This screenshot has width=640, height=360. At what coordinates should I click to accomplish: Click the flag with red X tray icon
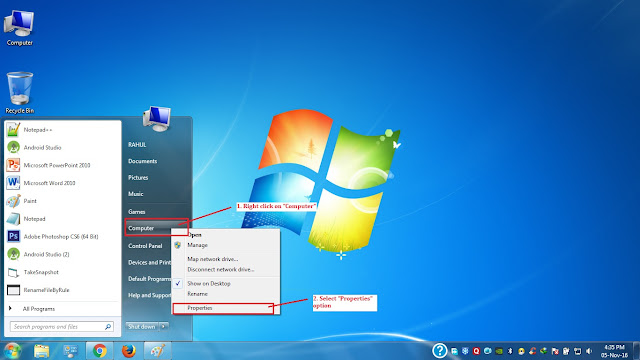555,351
